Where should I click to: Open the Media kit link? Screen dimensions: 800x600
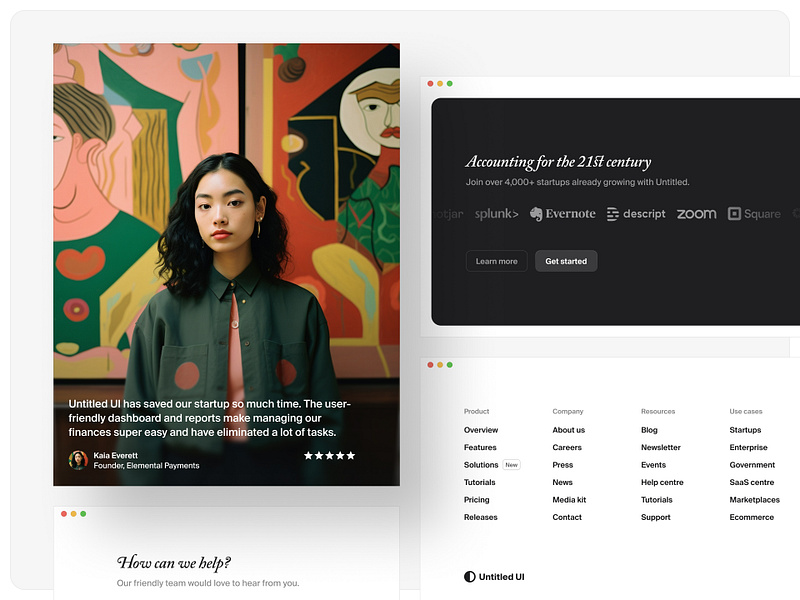click(x=569, y=499)
